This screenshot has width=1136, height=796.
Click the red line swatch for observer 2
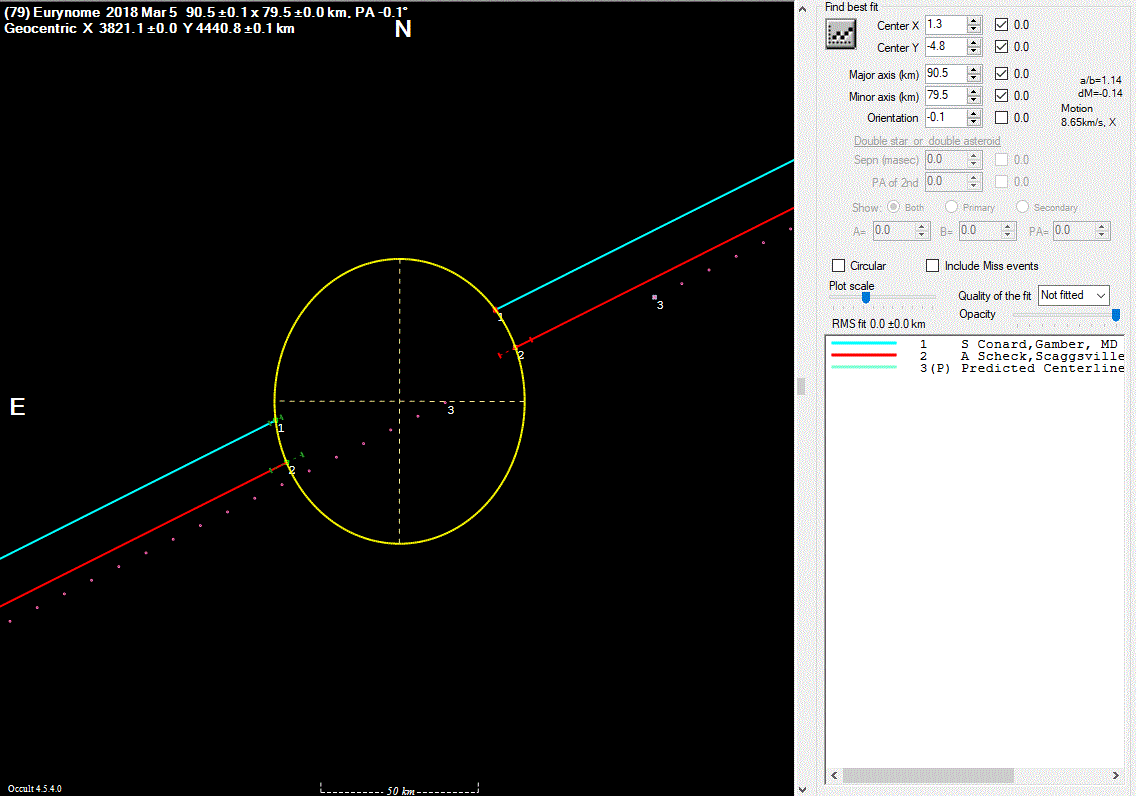(x=864, y=355)
